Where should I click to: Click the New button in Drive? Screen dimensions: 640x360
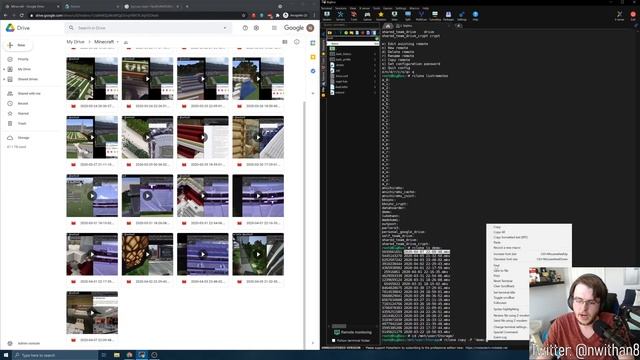click(x=18, y=45)
